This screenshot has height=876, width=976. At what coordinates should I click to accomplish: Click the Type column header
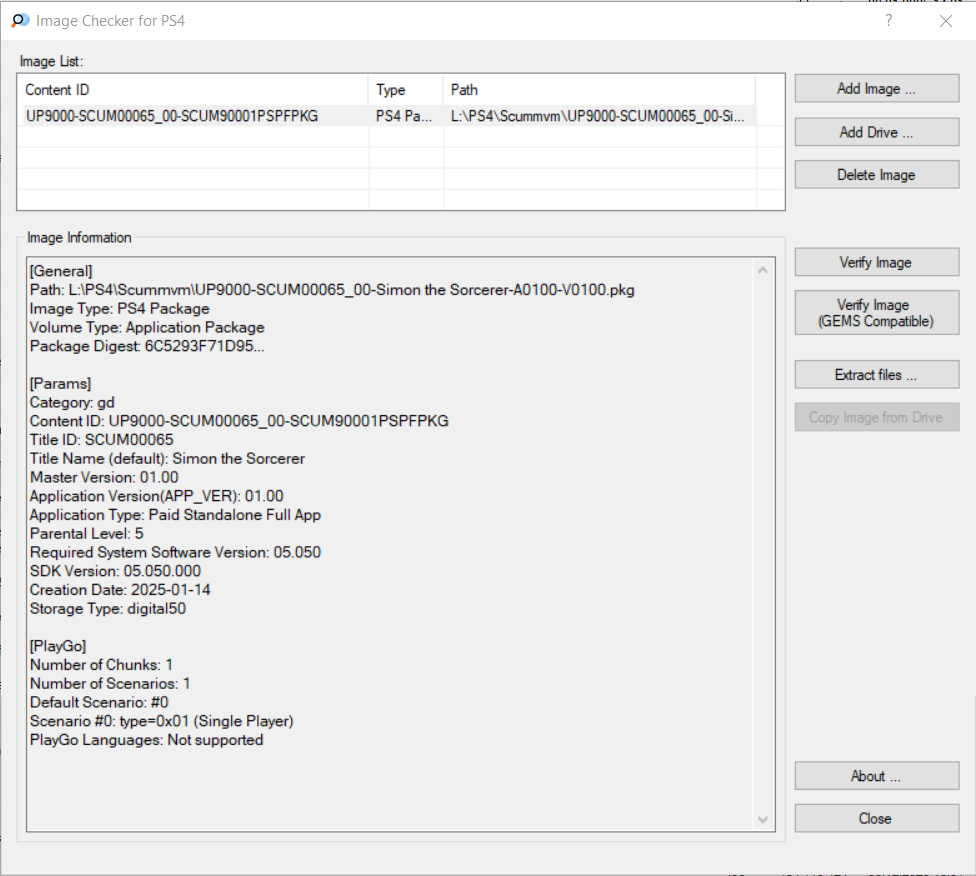[x=406, y=90]
